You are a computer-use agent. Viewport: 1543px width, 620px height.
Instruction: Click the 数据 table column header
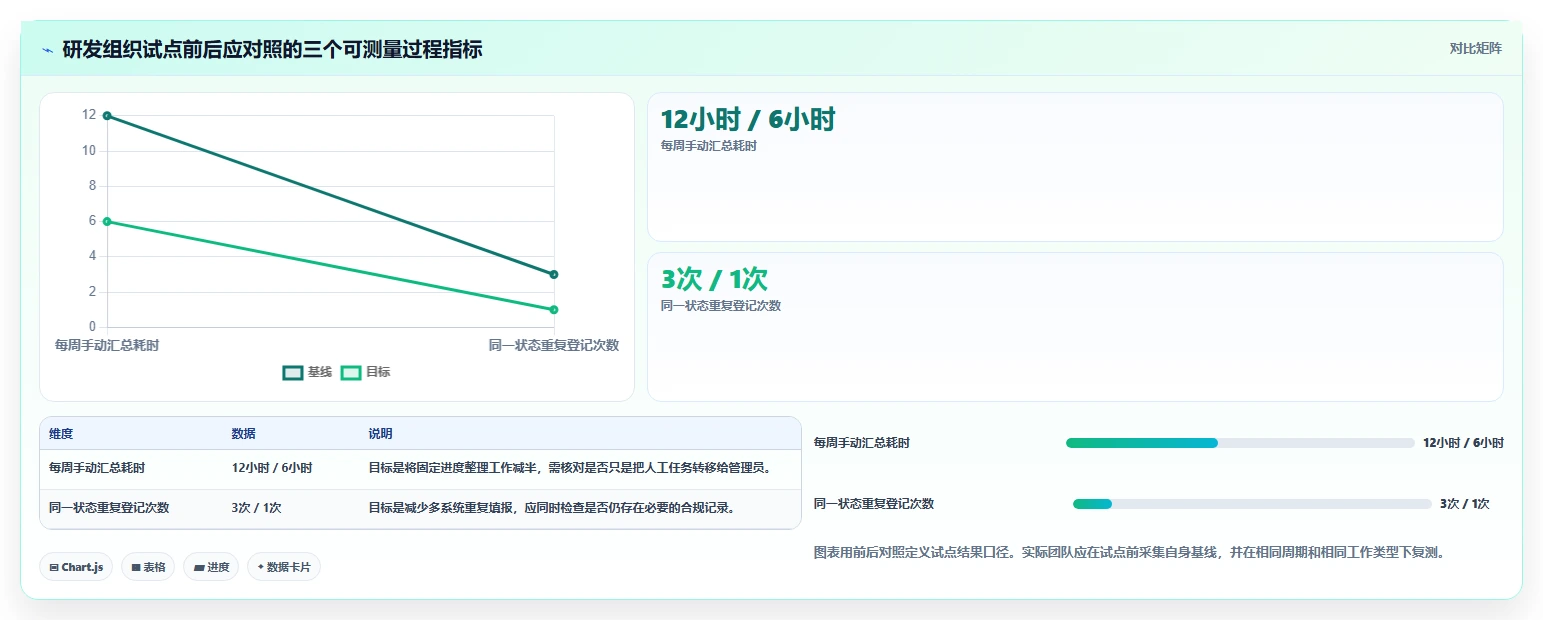pyautogui.click(x=244, y=434)
